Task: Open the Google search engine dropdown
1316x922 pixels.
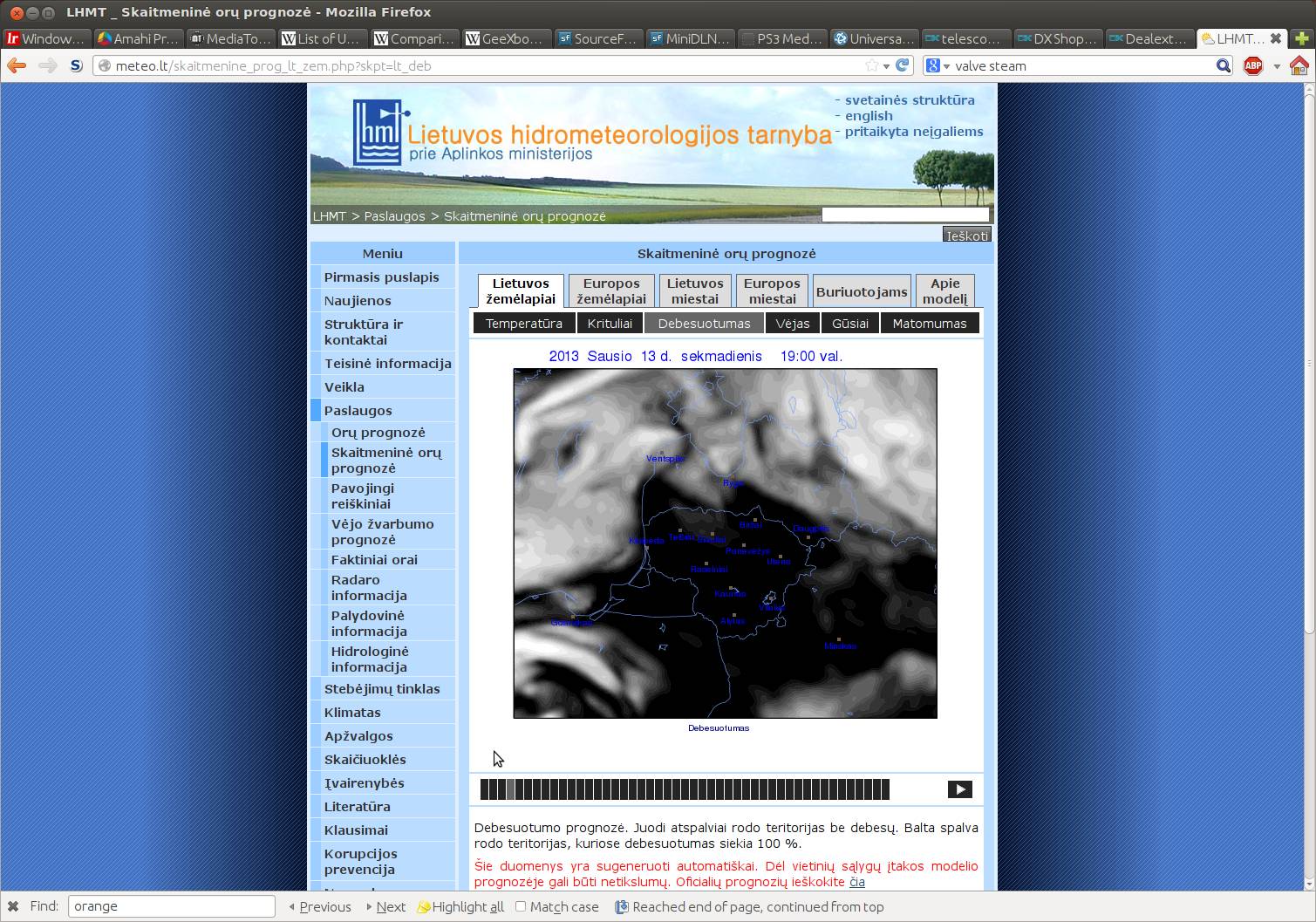Action: coord(937,65)
